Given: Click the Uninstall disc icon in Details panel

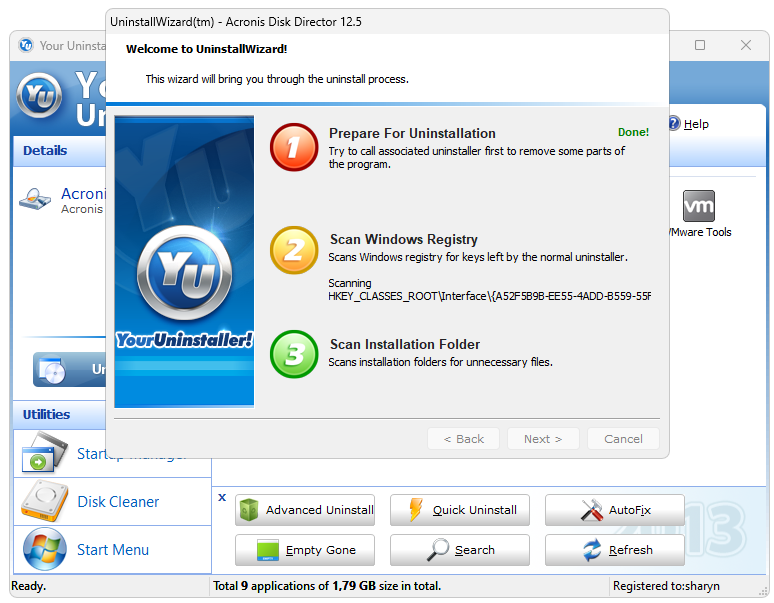Looking at the screenshot, I should [x=51, y=371].
